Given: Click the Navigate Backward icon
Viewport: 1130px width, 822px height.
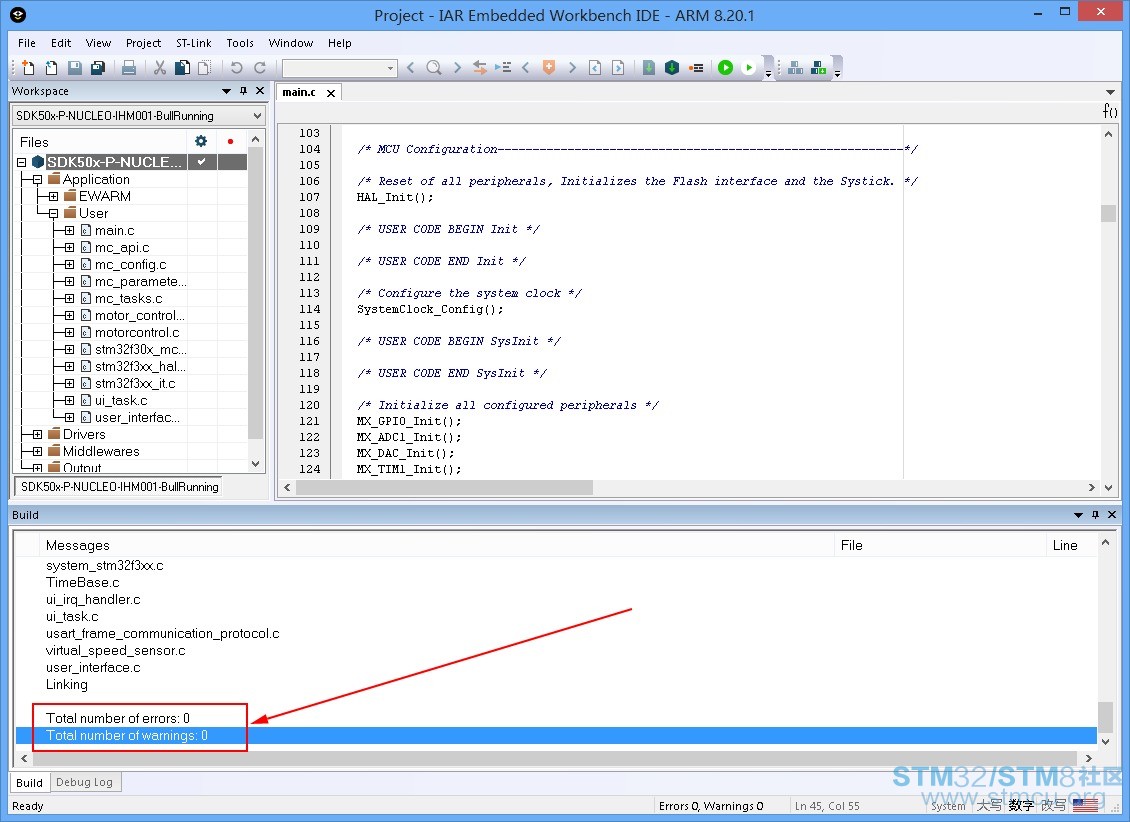Looking at the screenshot, I should tap(595, 68).
